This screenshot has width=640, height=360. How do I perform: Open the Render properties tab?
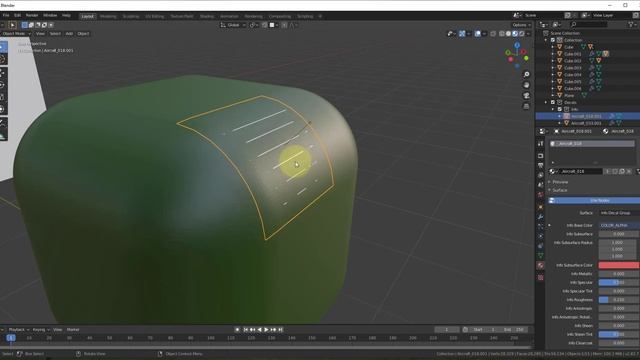tap(540, 156)
